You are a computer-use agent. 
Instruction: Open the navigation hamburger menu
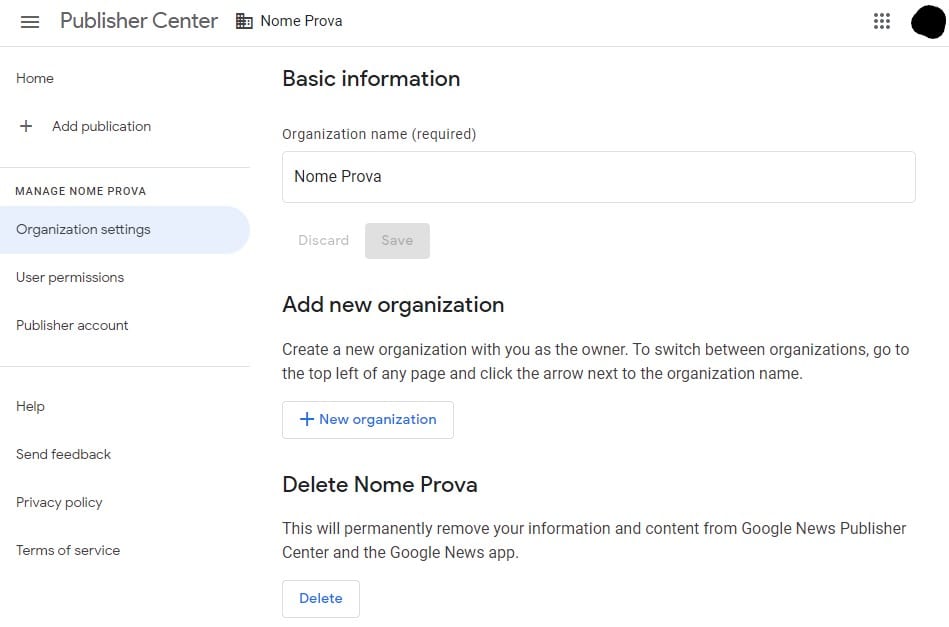pos(30,21)
